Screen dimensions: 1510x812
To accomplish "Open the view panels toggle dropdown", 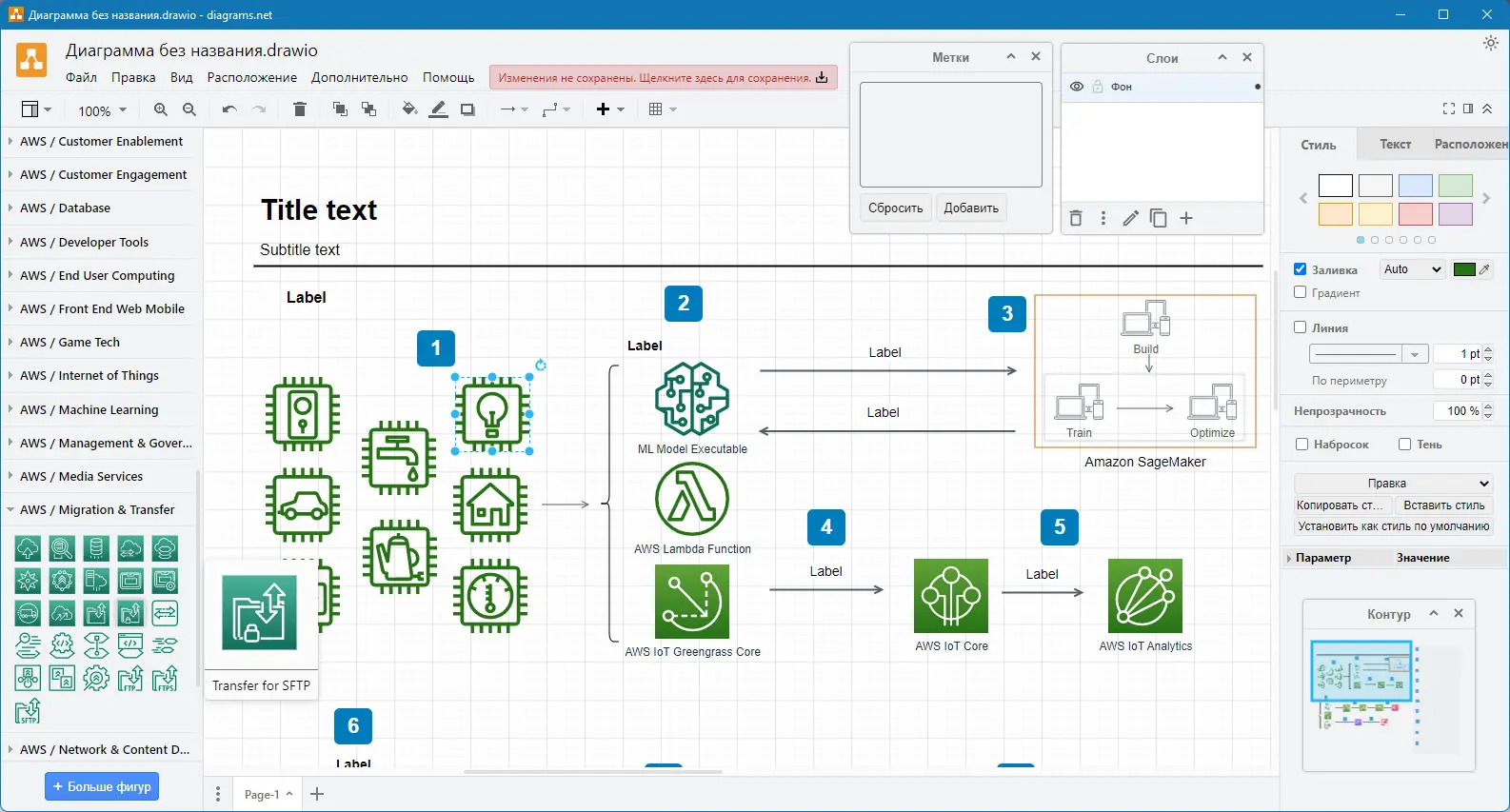I will pyautogui.click(x=36, y=109).
